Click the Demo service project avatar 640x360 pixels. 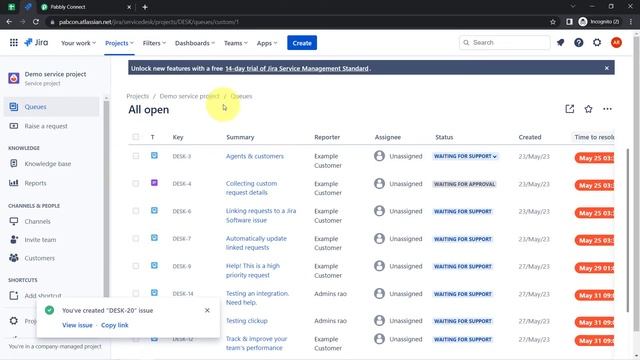tap(13, 78)
